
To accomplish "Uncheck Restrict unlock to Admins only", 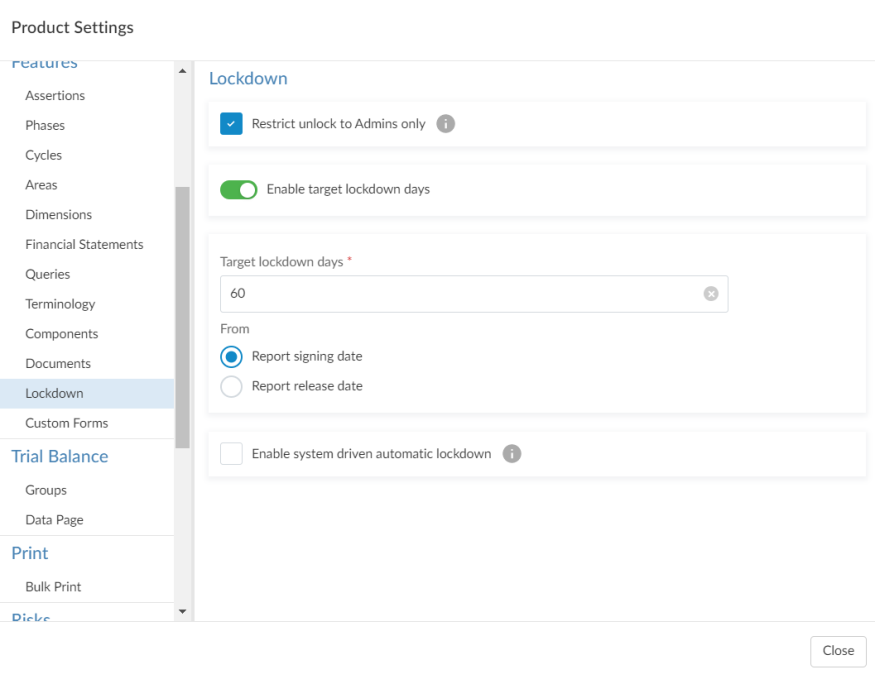I will tap(230, 124).
